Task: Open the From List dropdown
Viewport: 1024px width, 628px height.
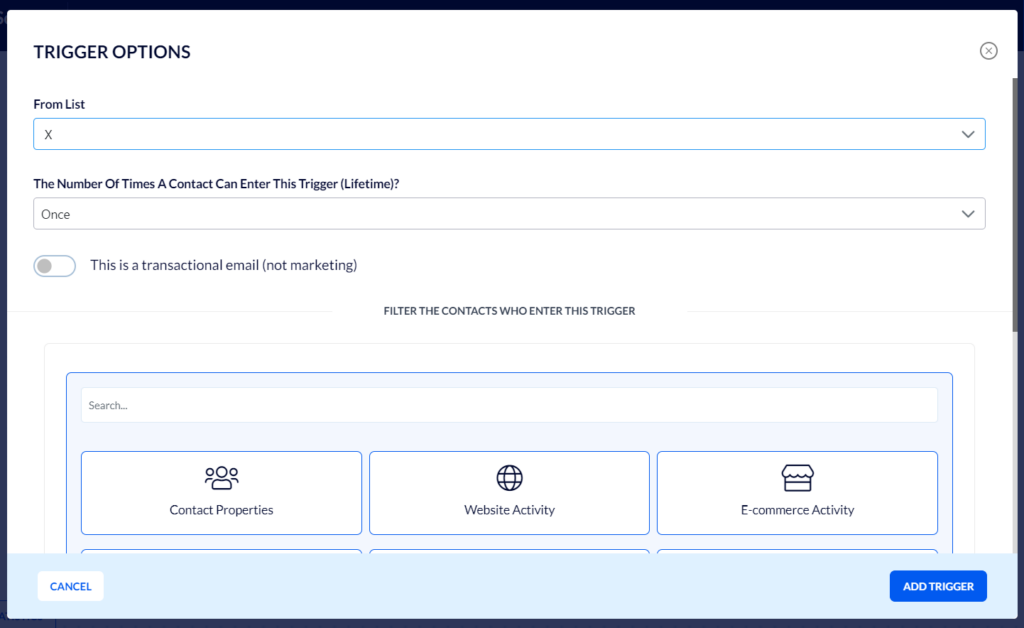Action: [509, 134]
